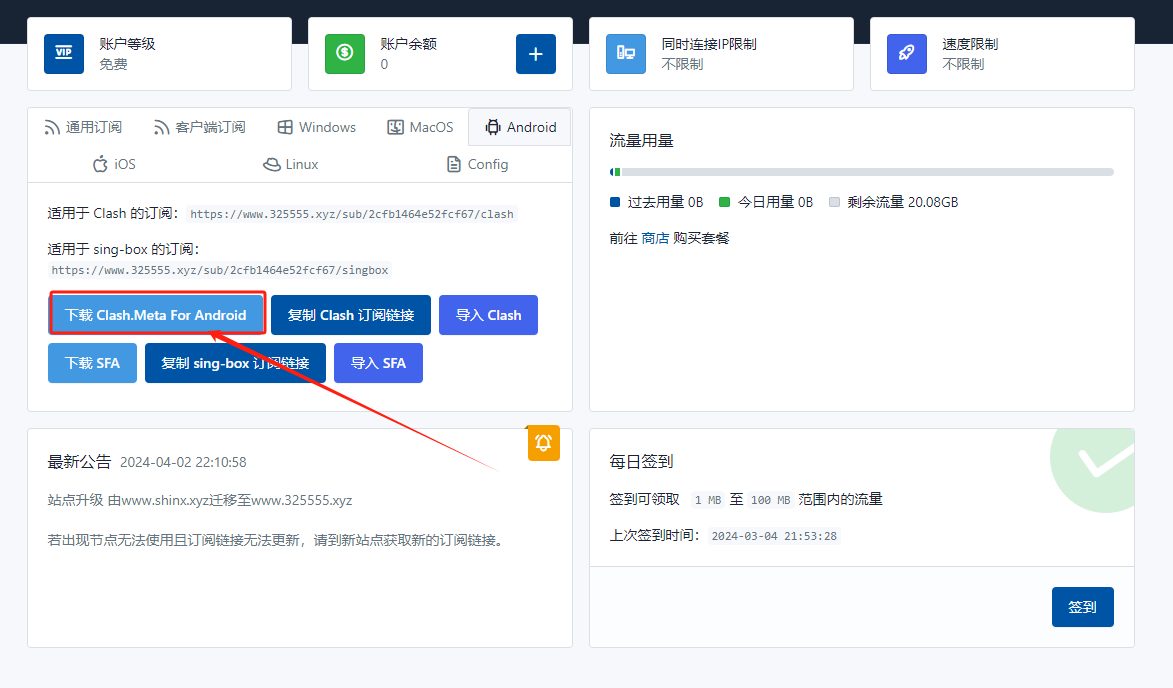Click the sing-box subscription URL

click(220, 270)
